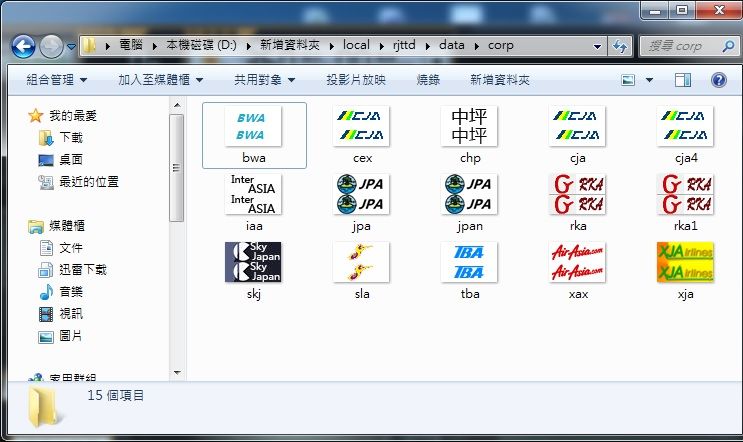Viewport: 743px width, 442px height.
Task: Click the search magnifier icon
Action: pos(728,46)
